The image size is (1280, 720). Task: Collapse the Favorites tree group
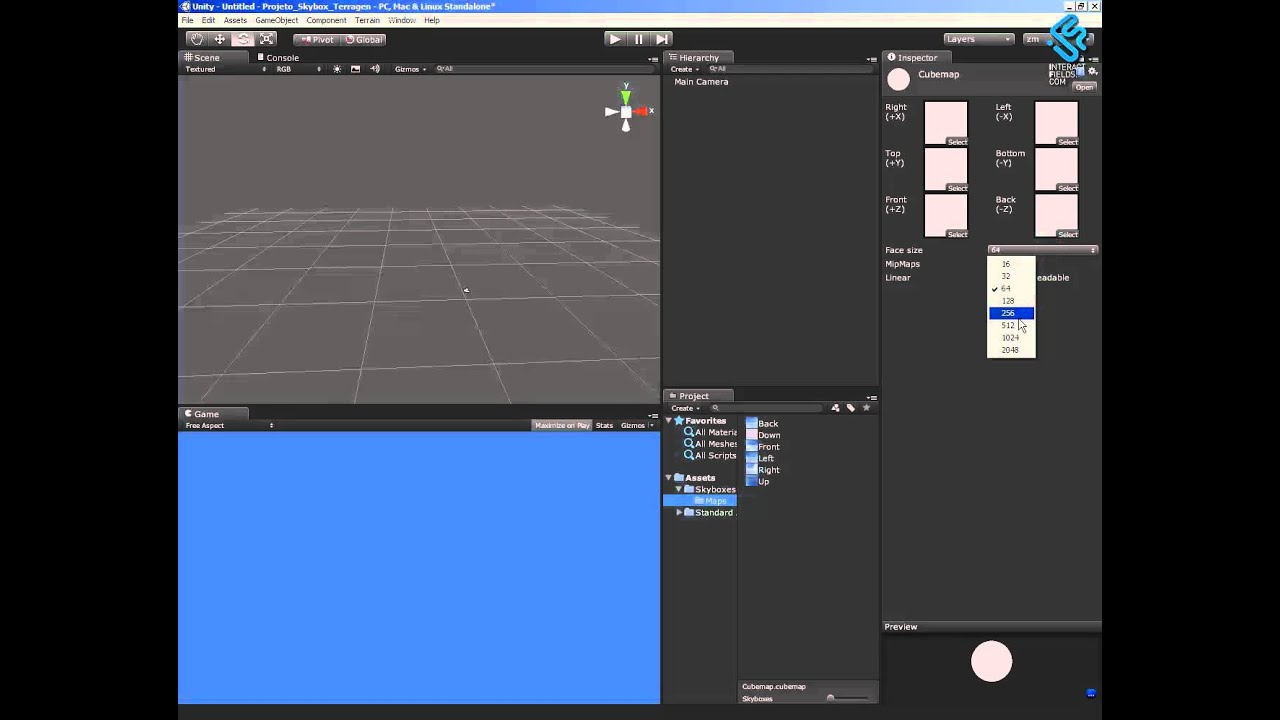point(669,421)
